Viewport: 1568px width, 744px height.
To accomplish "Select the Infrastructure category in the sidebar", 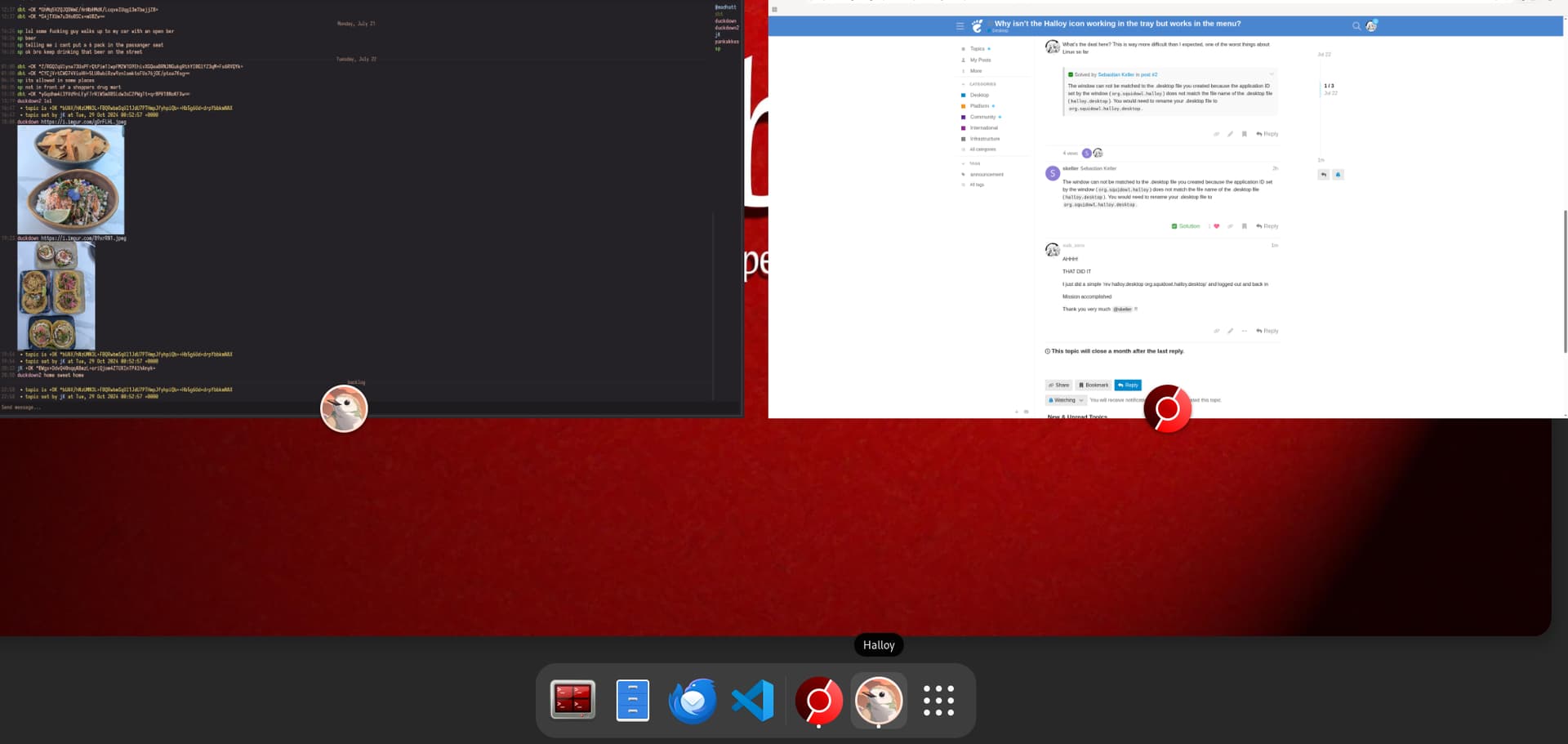I will pyautogui.click(x=984, y=139).
